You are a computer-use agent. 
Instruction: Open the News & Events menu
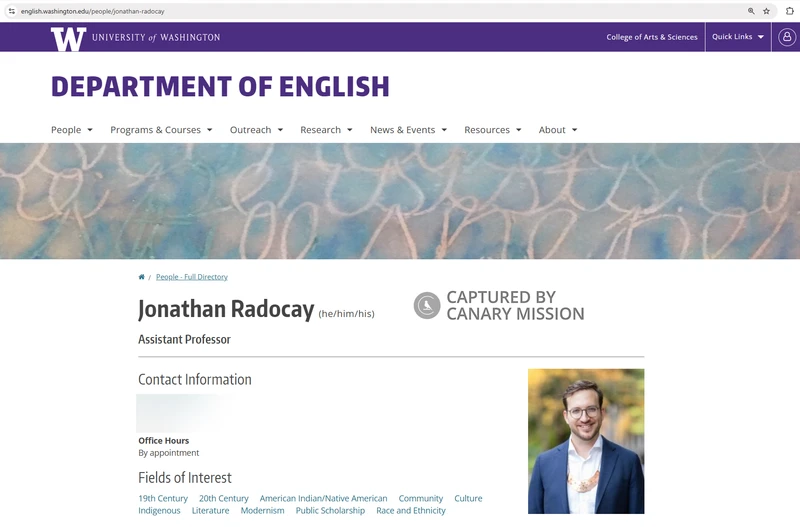point(403,130)
